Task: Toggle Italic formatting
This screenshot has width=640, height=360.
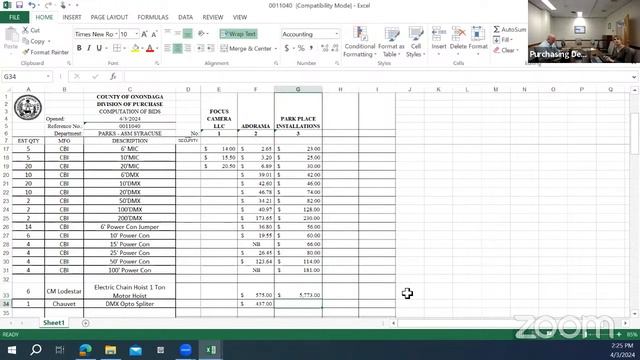Action: click(89, 48)
